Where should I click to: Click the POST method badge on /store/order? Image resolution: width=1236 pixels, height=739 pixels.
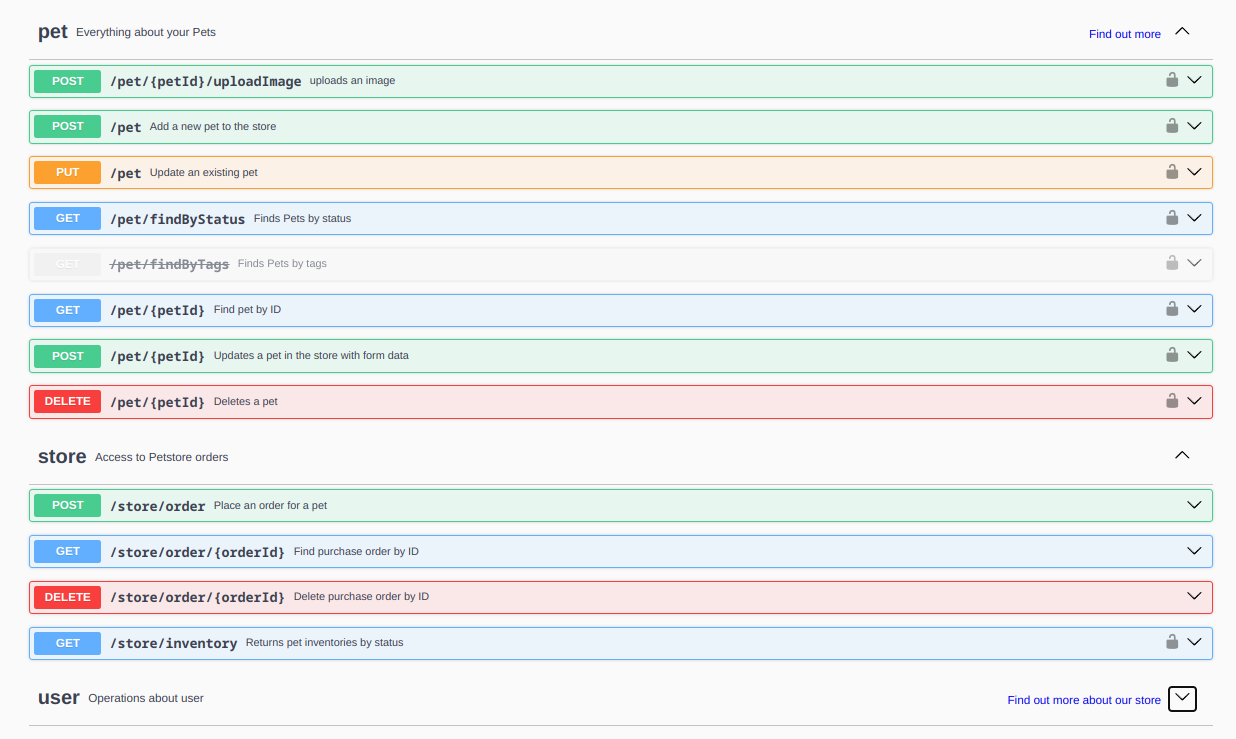67,505
